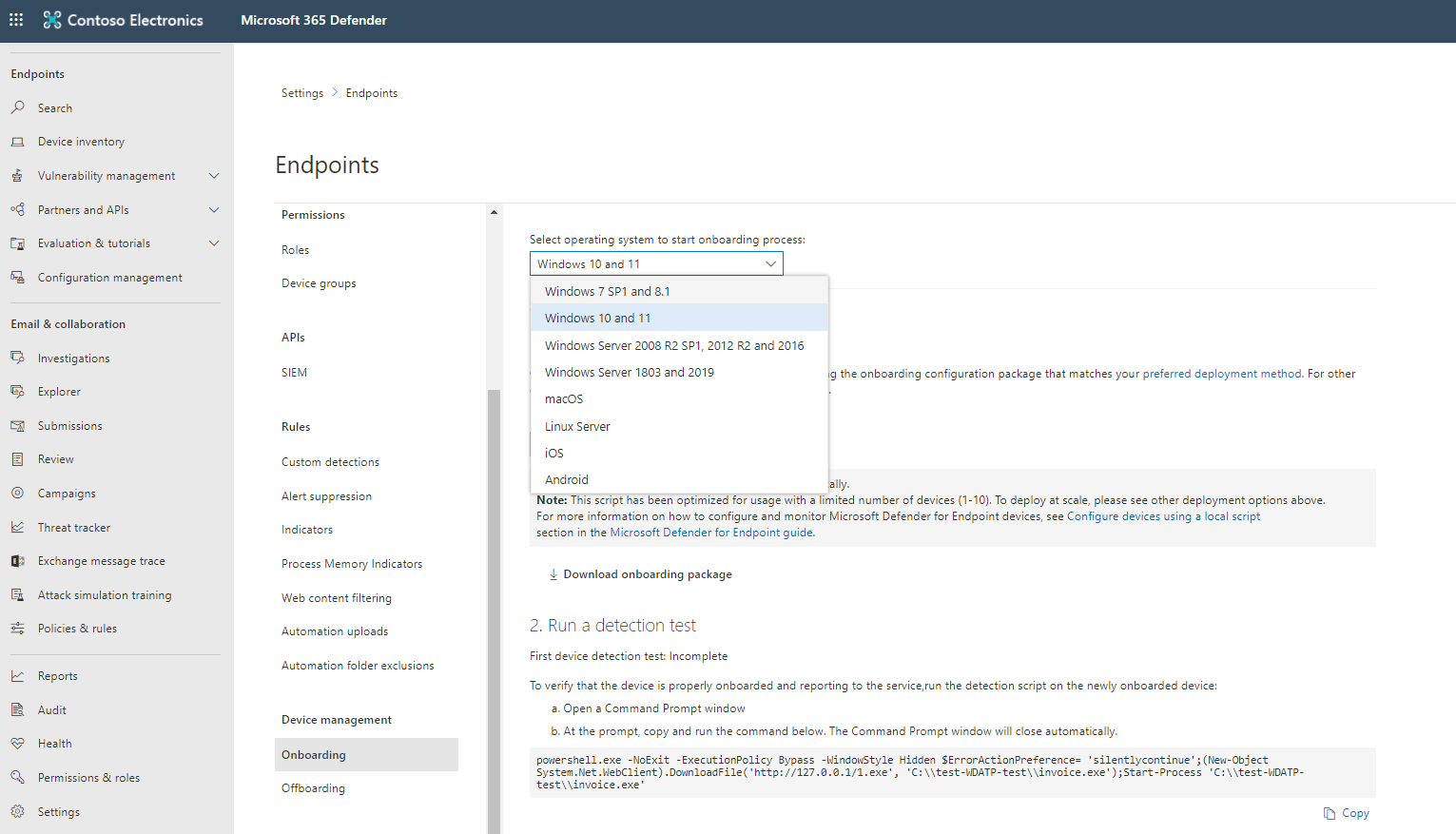Viewport: 1456px width, 834px height.
Task: Click the Microsoft 365 Defender title
Action: (x=314, y=20)
